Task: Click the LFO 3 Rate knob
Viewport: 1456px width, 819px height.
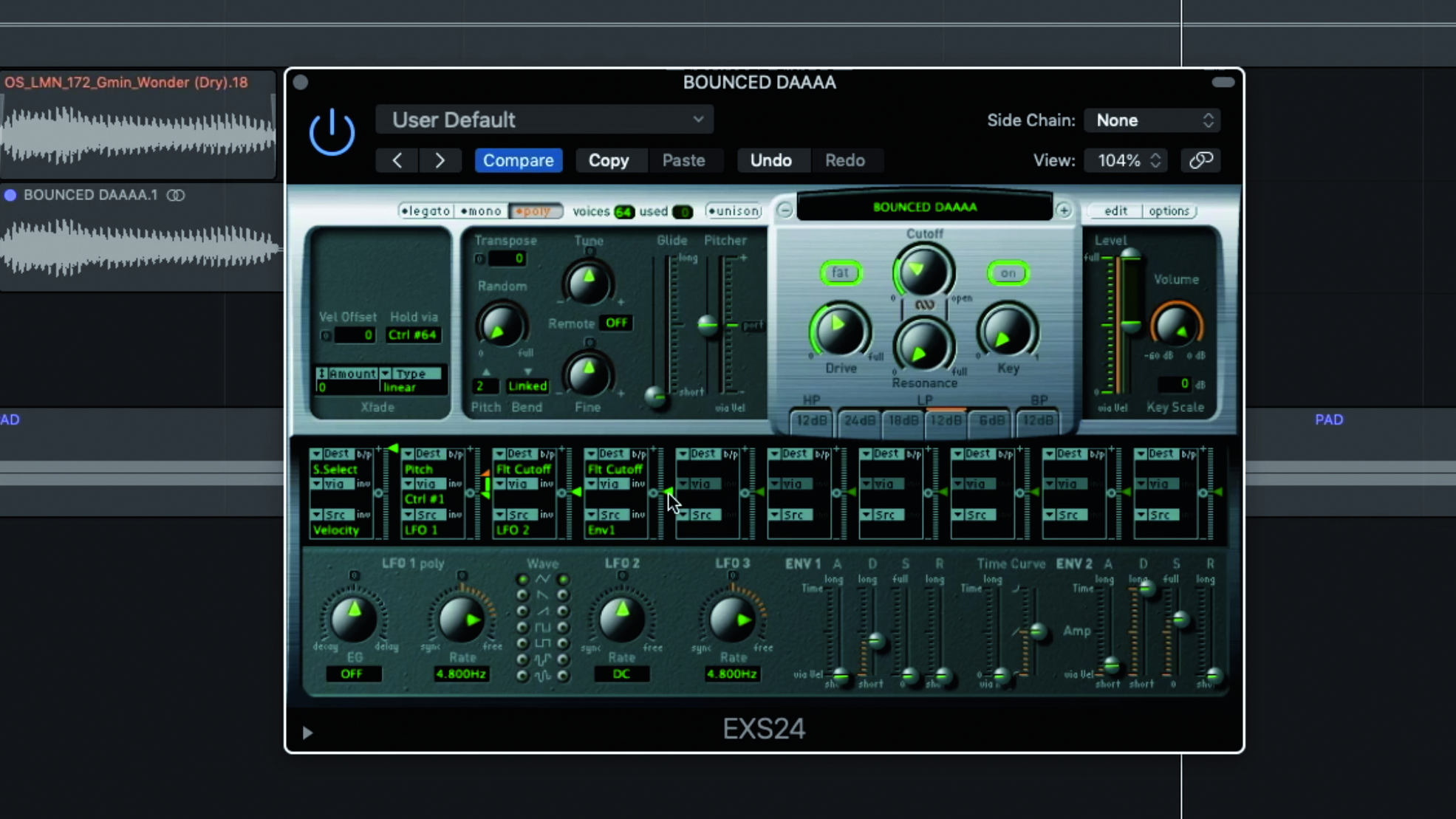Action: click(732, 619)
